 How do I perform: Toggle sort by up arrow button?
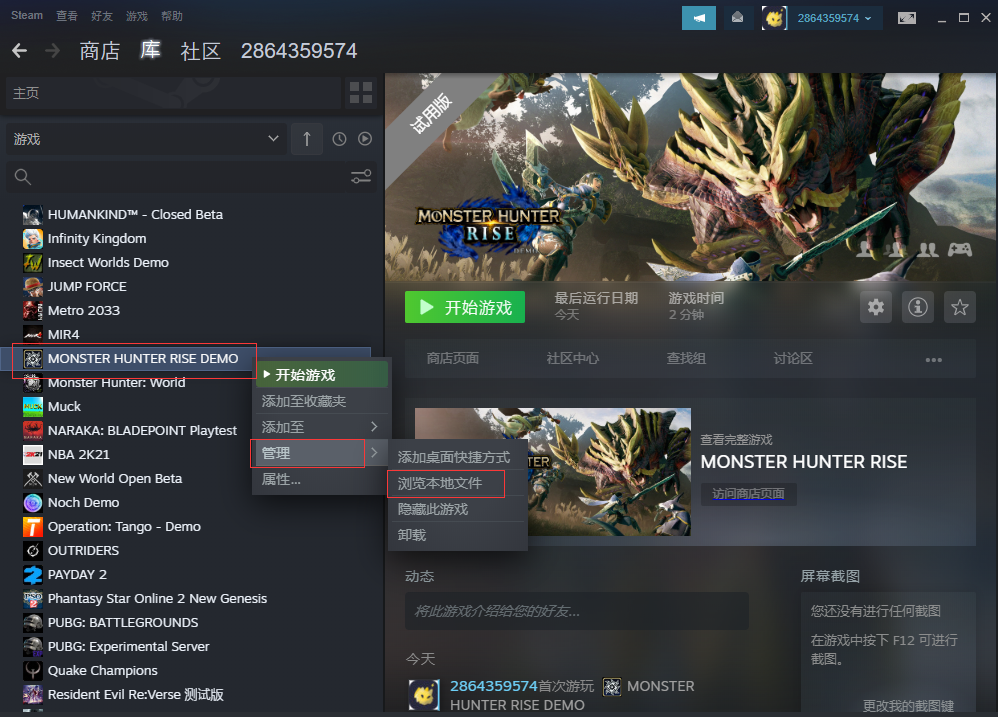[x=307, y=139]
